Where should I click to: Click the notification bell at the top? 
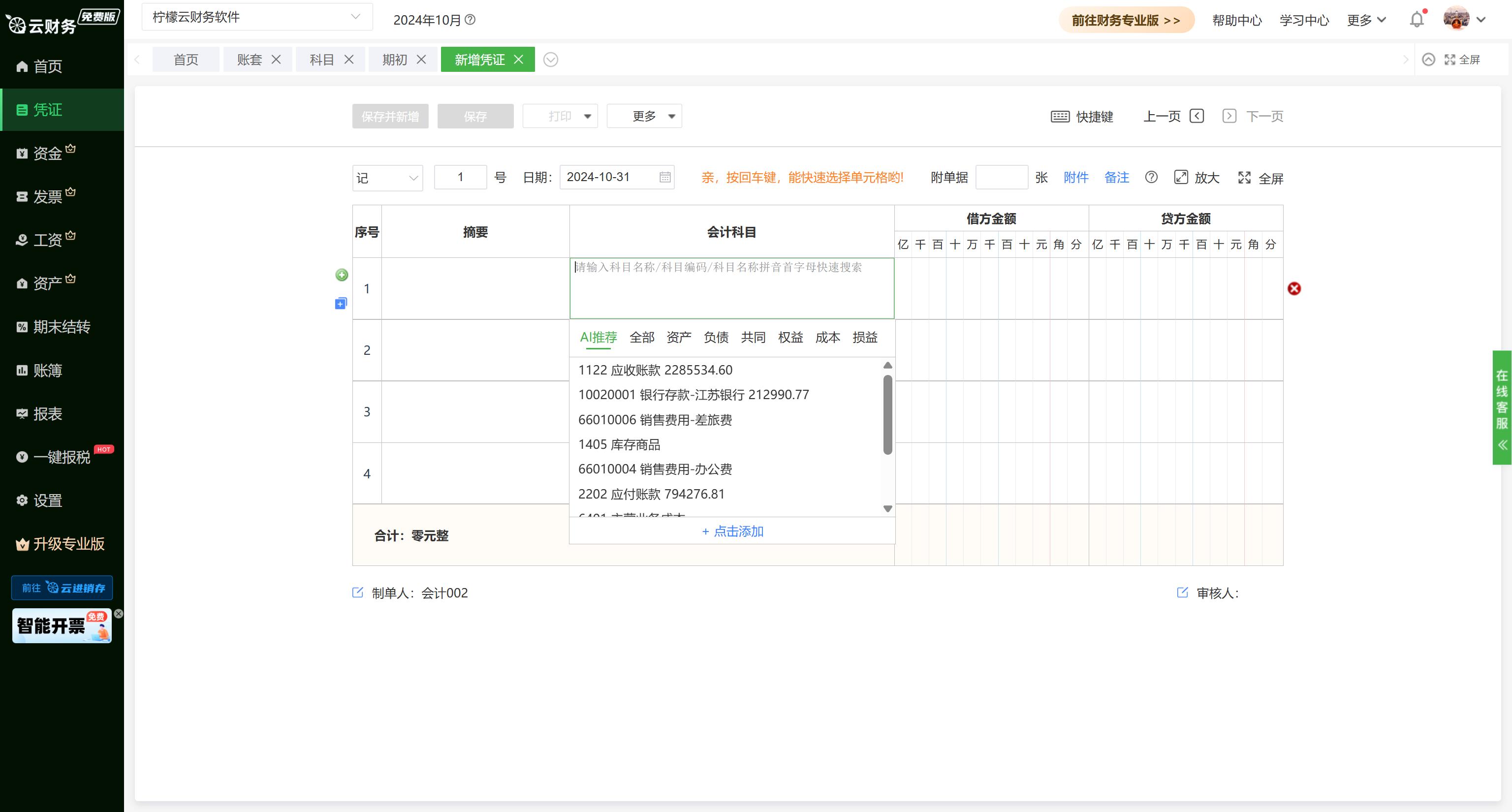(x=1417, y=19)
